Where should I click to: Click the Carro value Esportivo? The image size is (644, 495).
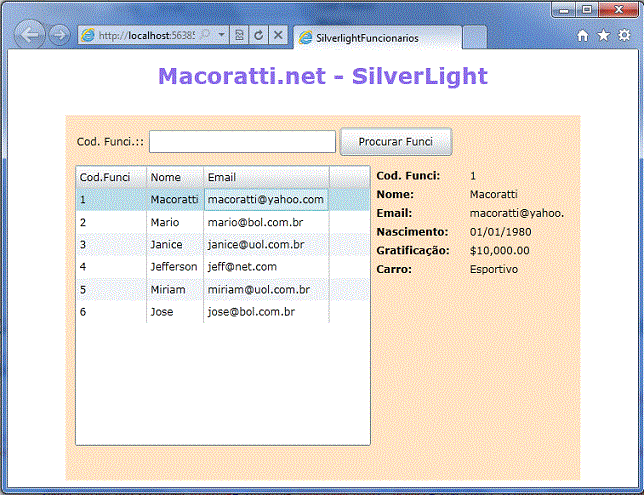tap(494, 269)
